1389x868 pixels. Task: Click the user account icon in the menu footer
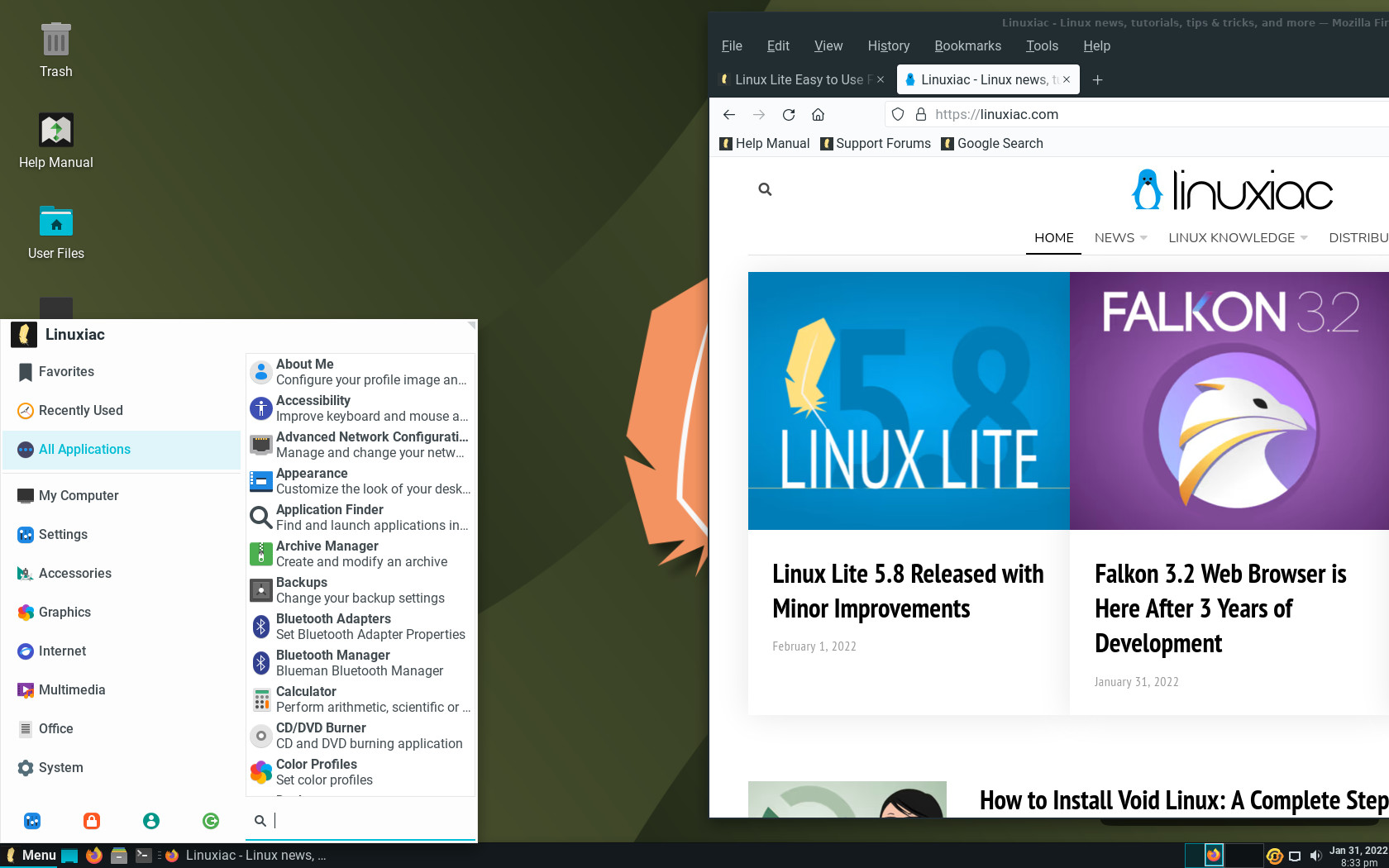(x=151, y=821)
